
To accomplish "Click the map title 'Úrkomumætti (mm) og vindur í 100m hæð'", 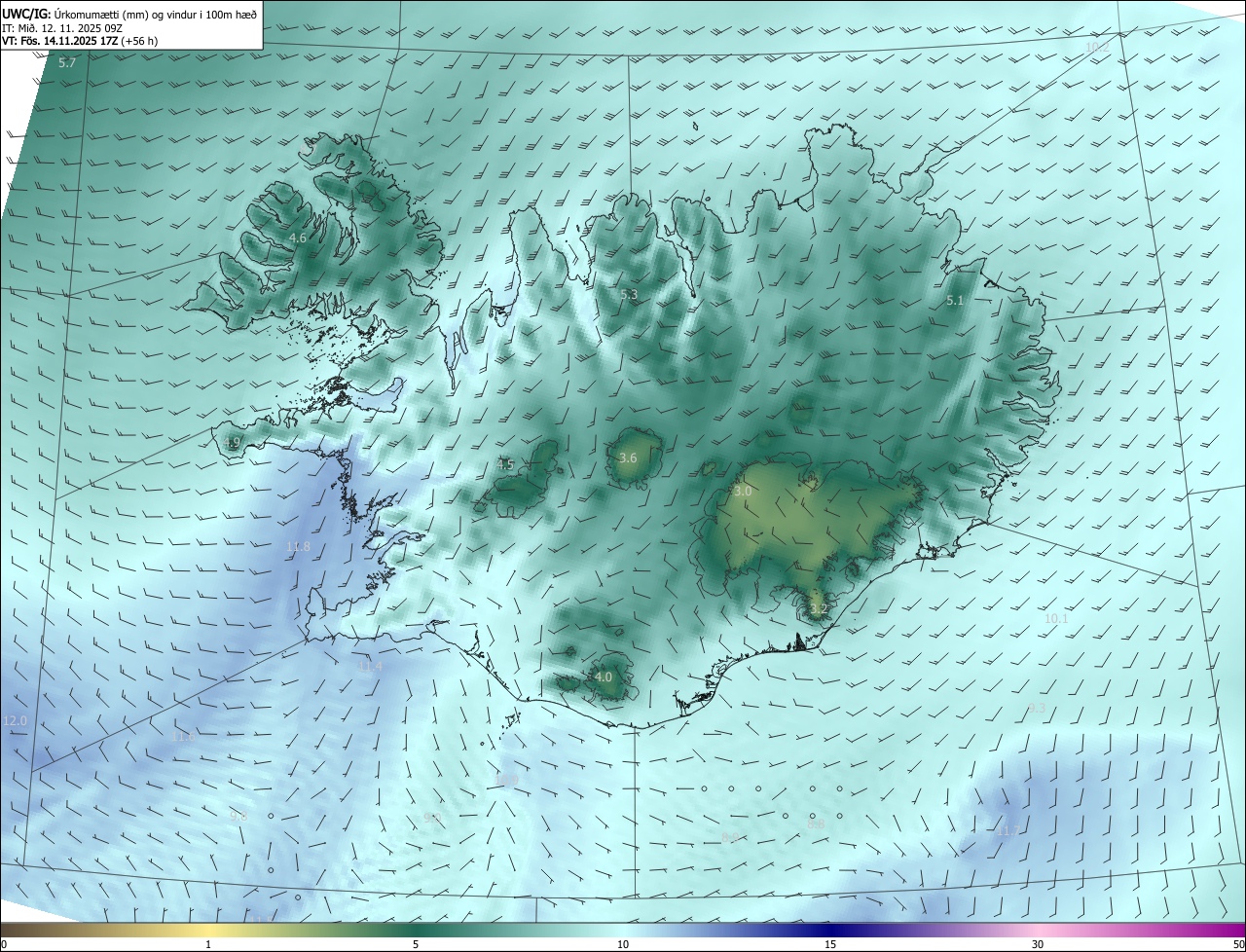I will point(156,14).
